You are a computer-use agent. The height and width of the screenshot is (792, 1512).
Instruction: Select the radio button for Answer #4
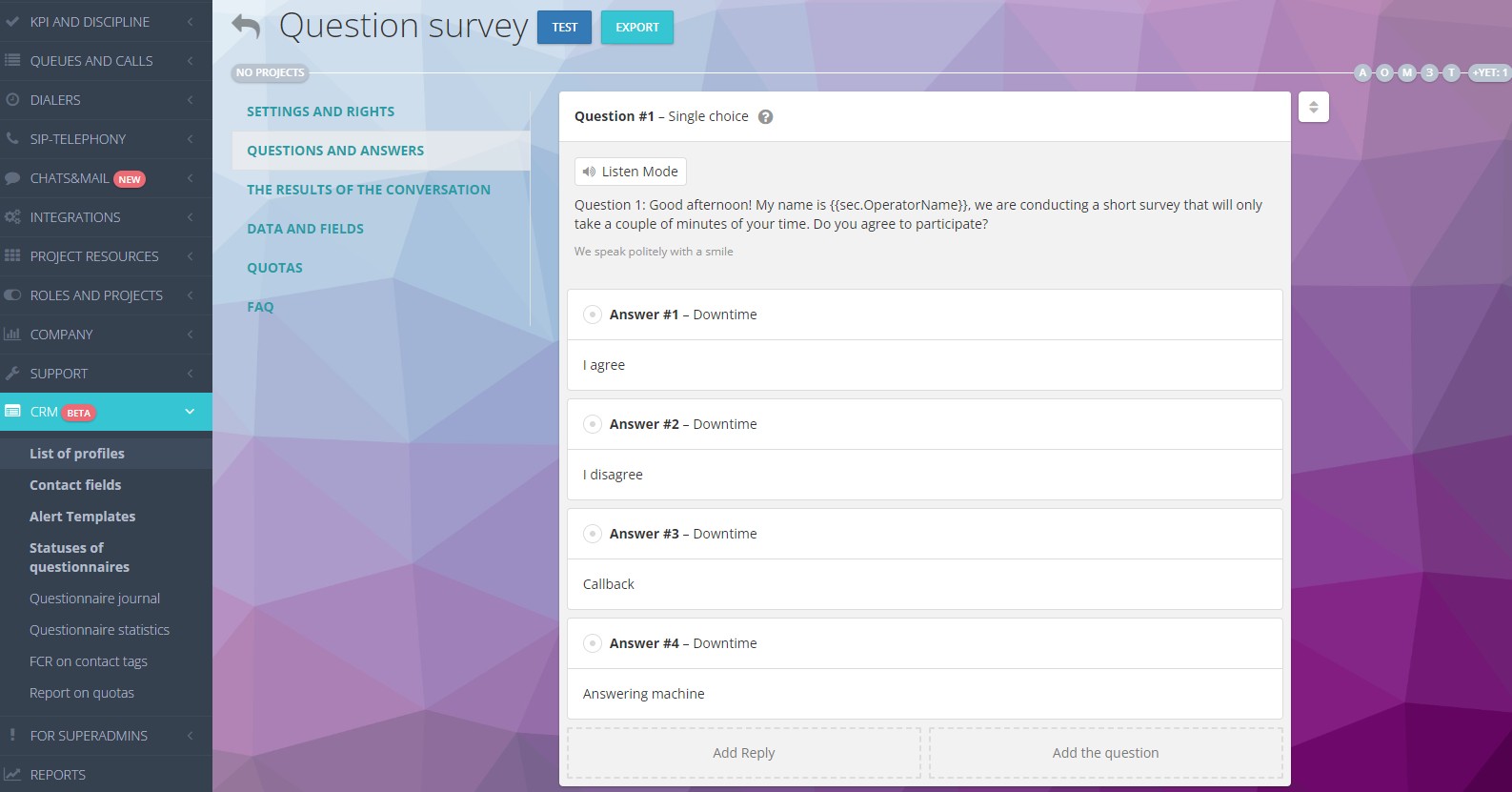(x=592, y=643)
